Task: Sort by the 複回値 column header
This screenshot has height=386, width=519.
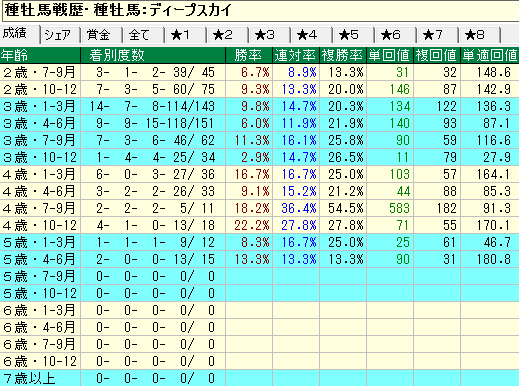Action: click(x=437, y=55)
